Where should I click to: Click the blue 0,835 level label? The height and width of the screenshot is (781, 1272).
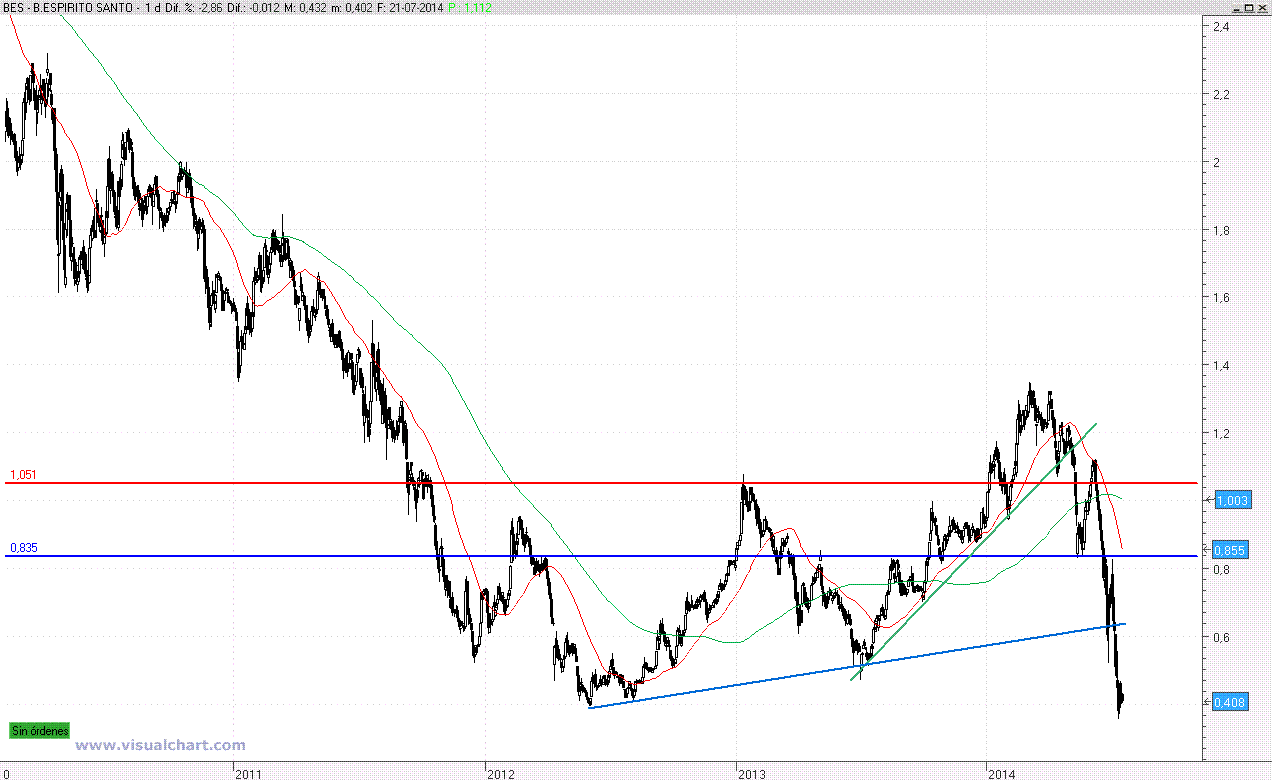23,548
